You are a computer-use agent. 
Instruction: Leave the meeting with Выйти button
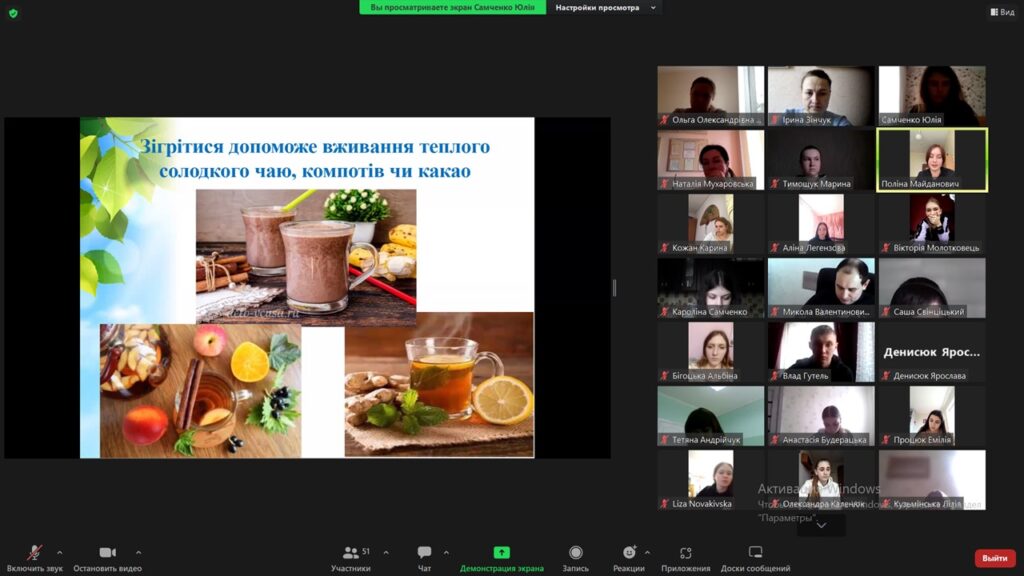[x=994, y=558]
